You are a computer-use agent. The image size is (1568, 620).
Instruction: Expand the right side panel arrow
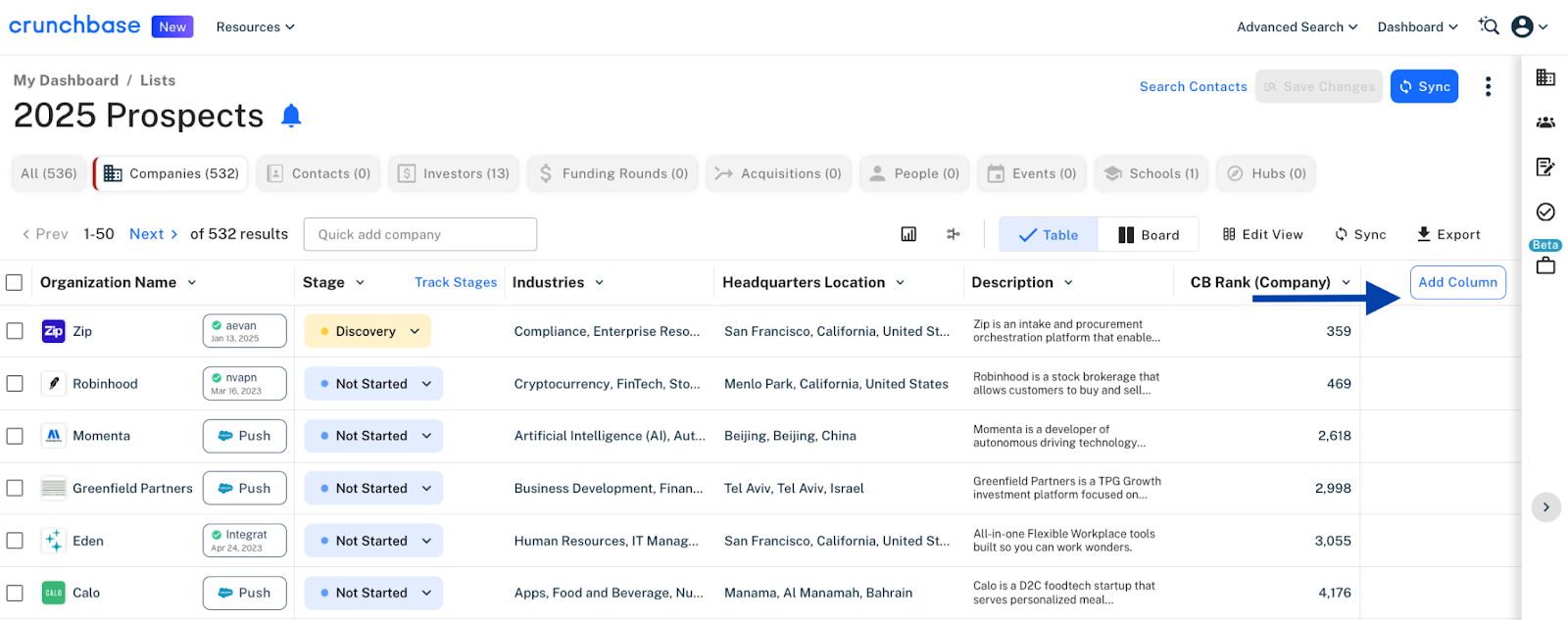tap(1545, 507)
